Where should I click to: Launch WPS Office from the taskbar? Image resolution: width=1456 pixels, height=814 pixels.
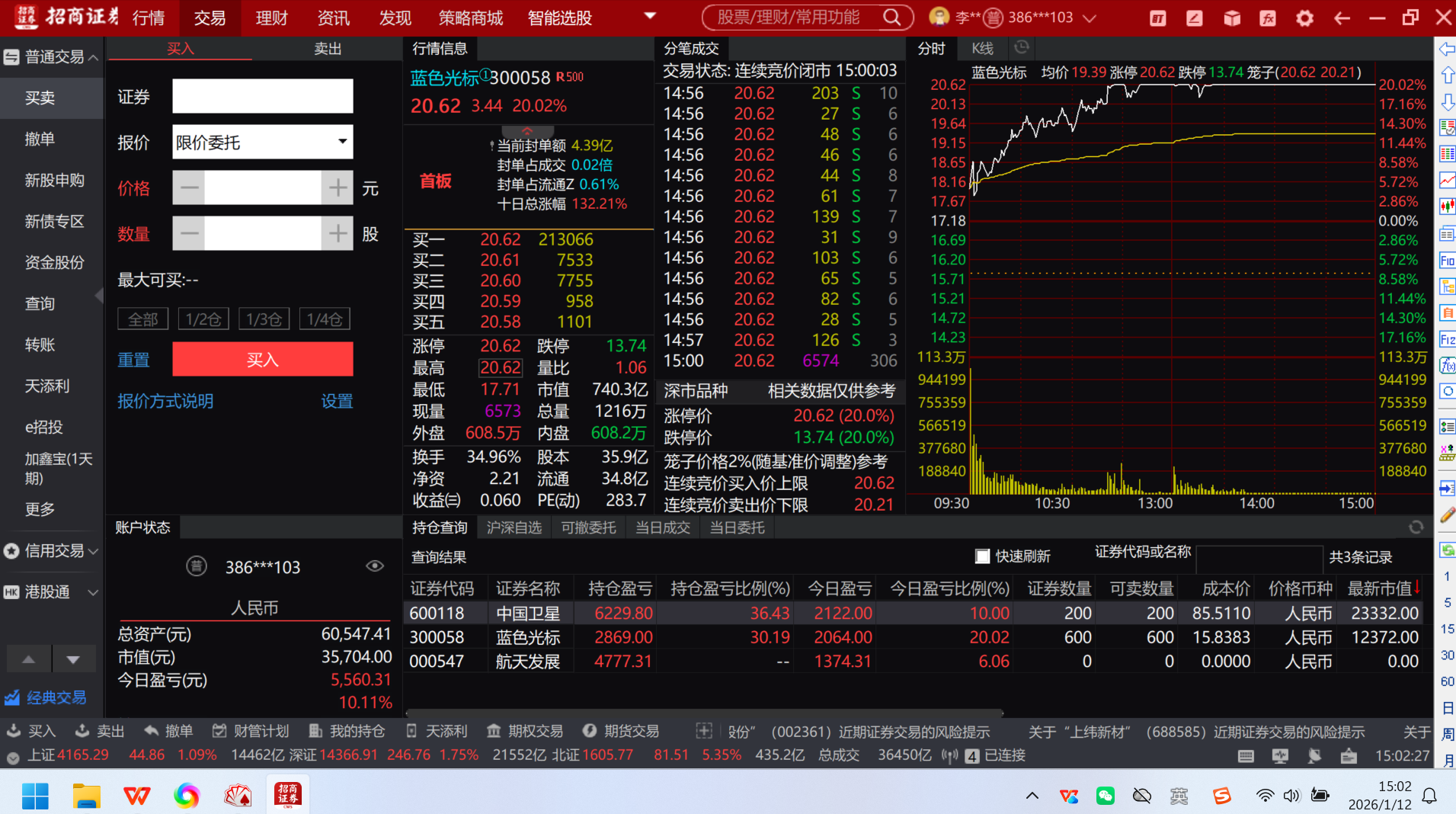tap(137, 796)
